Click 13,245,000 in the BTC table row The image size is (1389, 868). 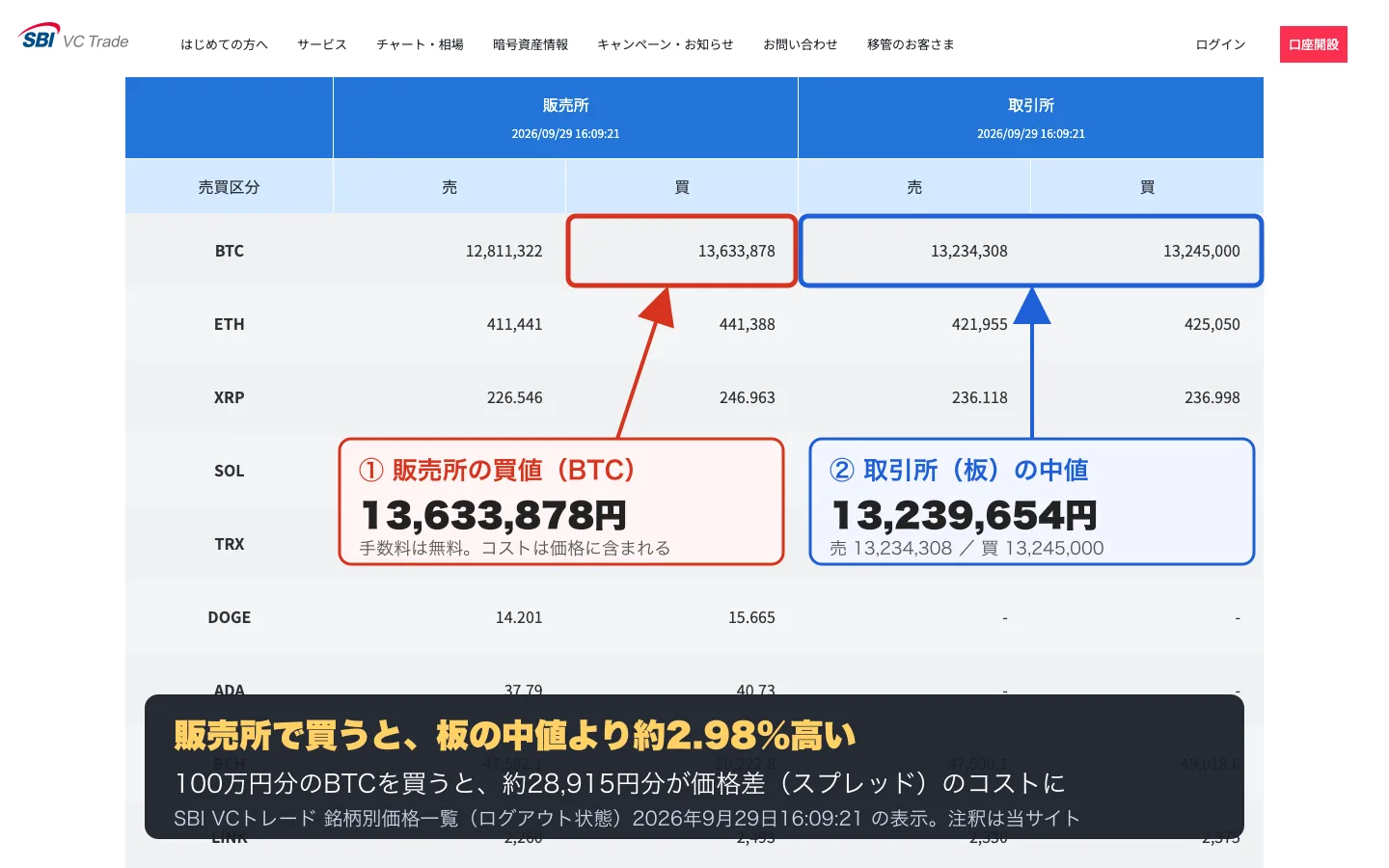[x=1202, y=251]
